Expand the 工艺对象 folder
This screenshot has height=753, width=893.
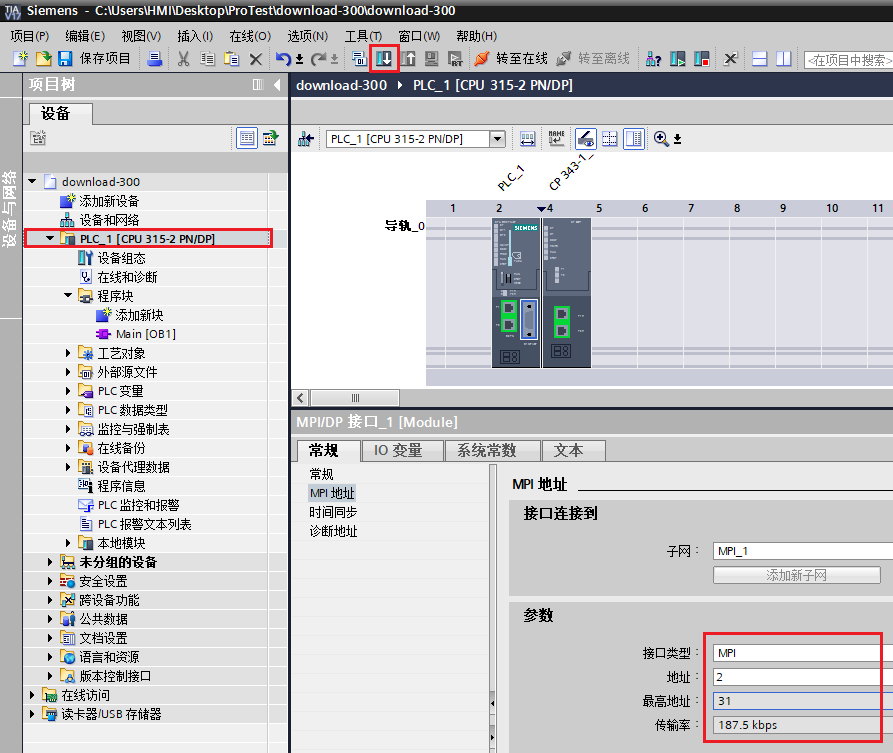pyautogui.click(x=67, y=353)
